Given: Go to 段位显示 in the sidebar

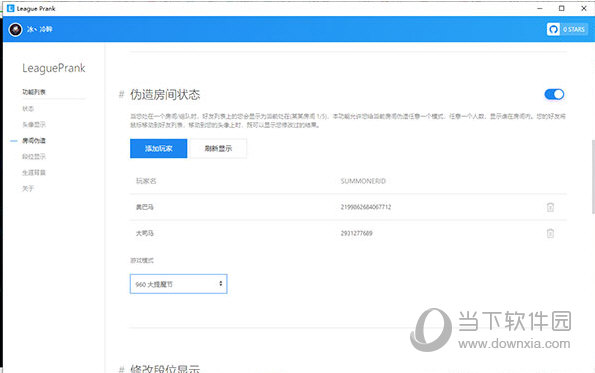Looking at the screenshot, I should click(x=34, y=156).
